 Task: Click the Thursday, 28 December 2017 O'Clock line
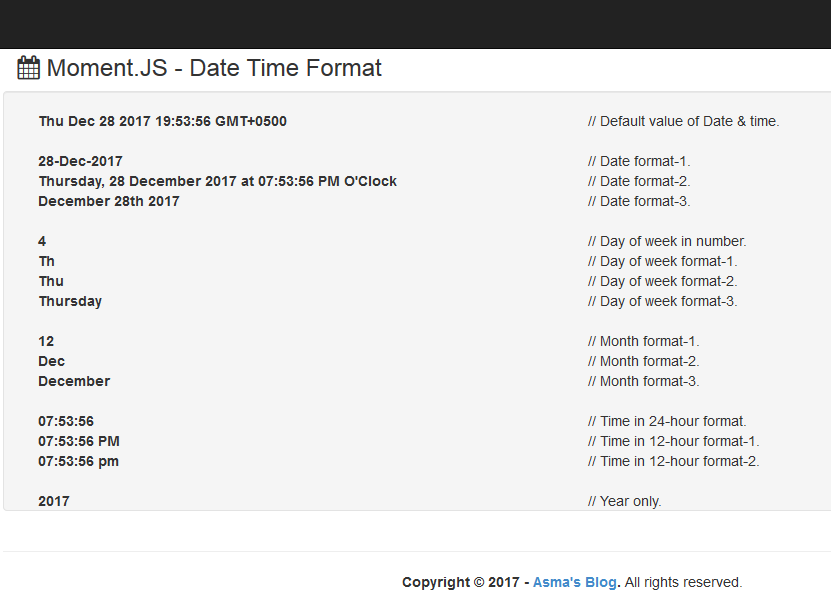point(217,181)
